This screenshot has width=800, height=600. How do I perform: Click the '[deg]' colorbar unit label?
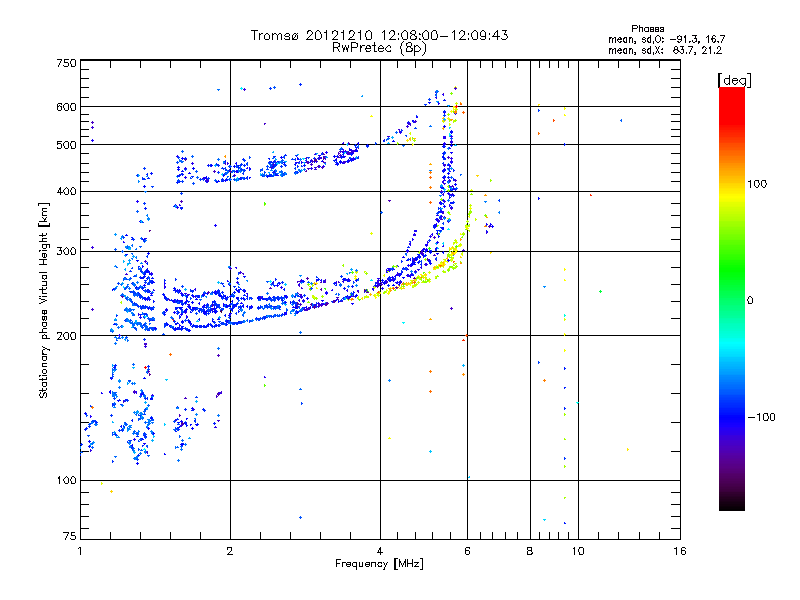734,80
